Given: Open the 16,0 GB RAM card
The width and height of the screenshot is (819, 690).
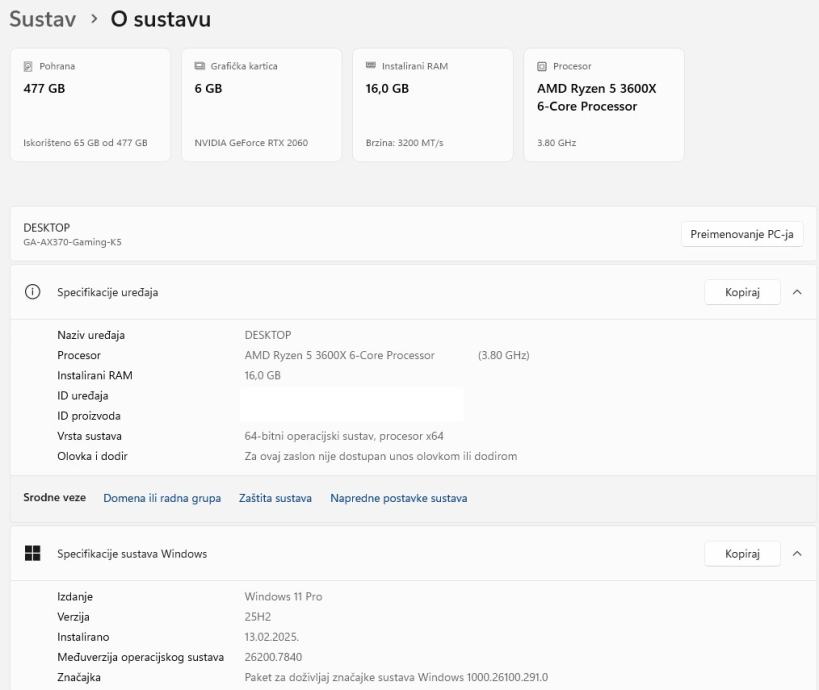Looking at the screenshot, I should pos(433,105).
